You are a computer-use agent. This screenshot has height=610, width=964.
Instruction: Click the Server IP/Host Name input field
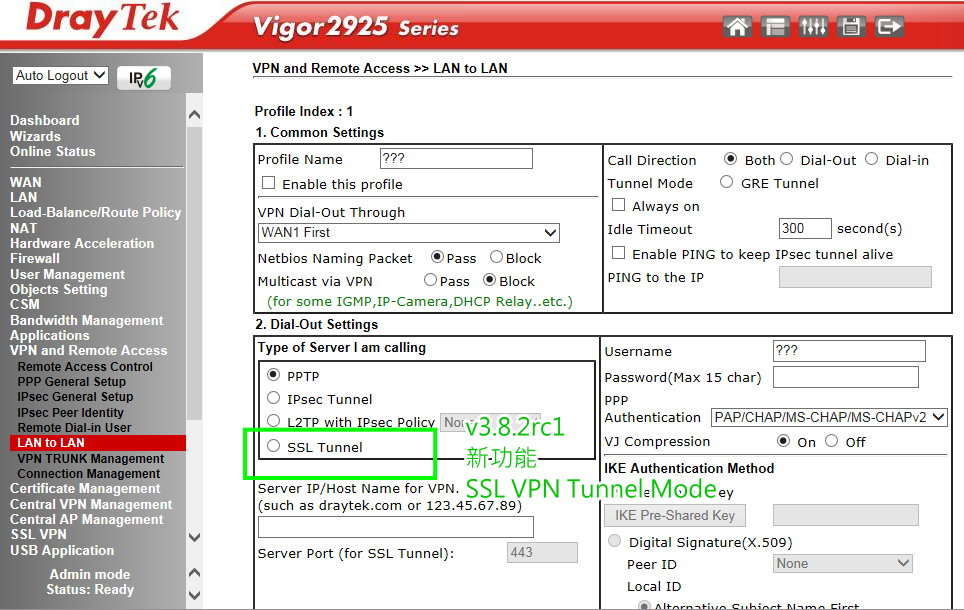[x=395, y=527]
